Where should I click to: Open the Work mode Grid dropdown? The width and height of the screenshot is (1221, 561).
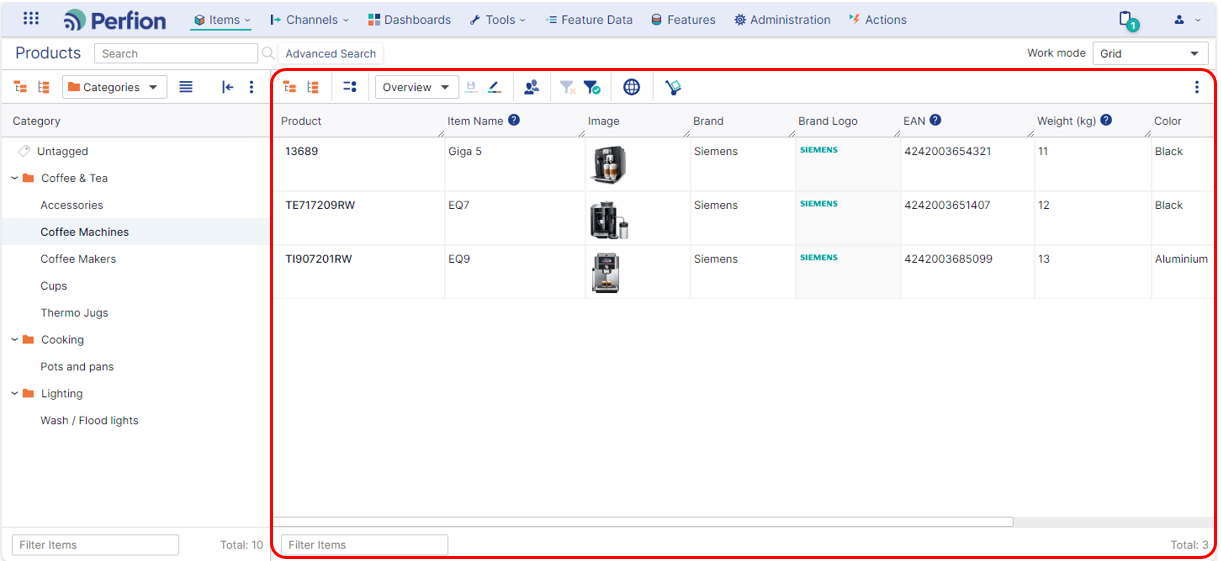coord(1150,54)
